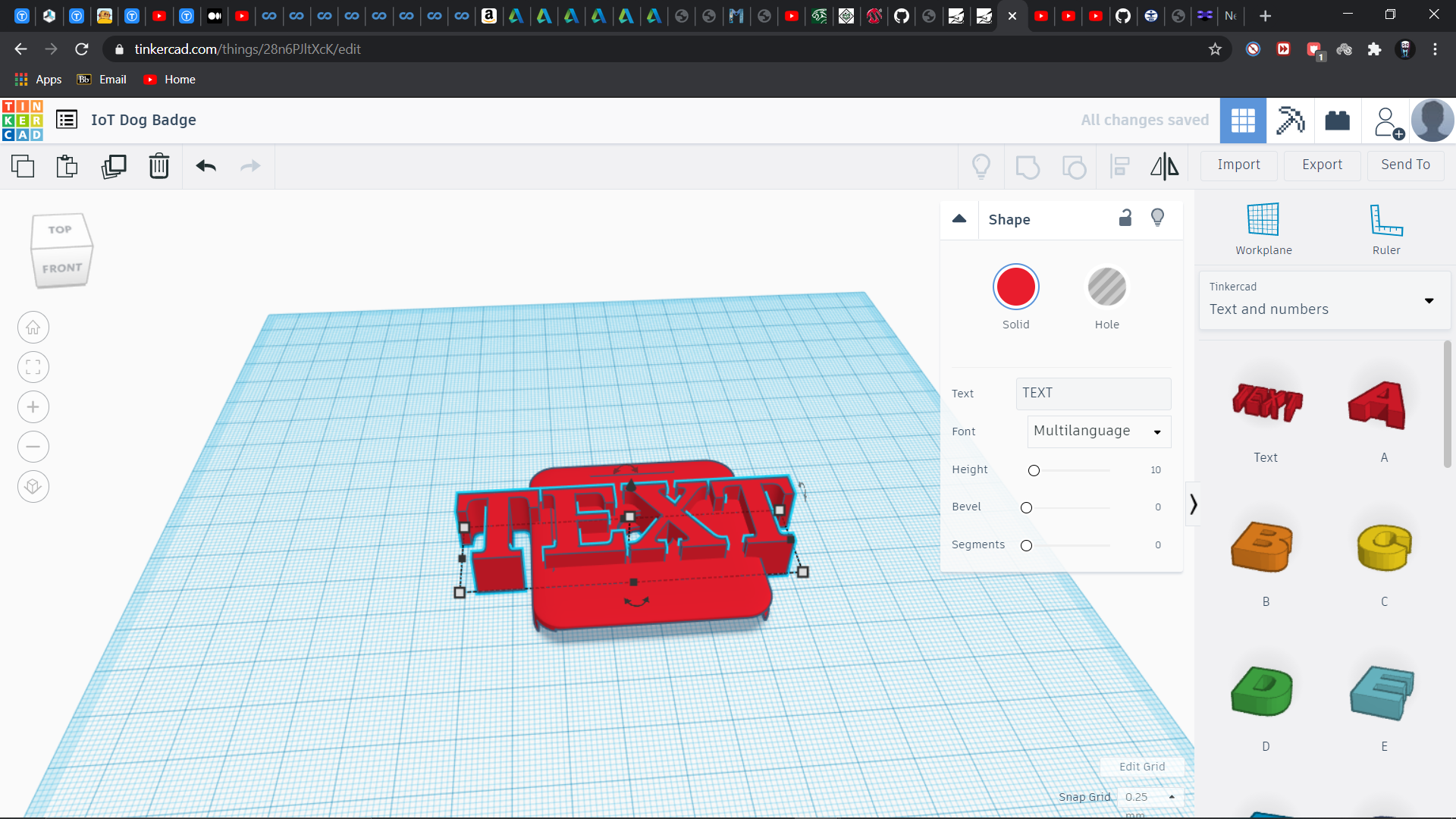Click the Edit Grid button
The width and height of the screenshot is (1456, 819).
[x=1141, y=767]
